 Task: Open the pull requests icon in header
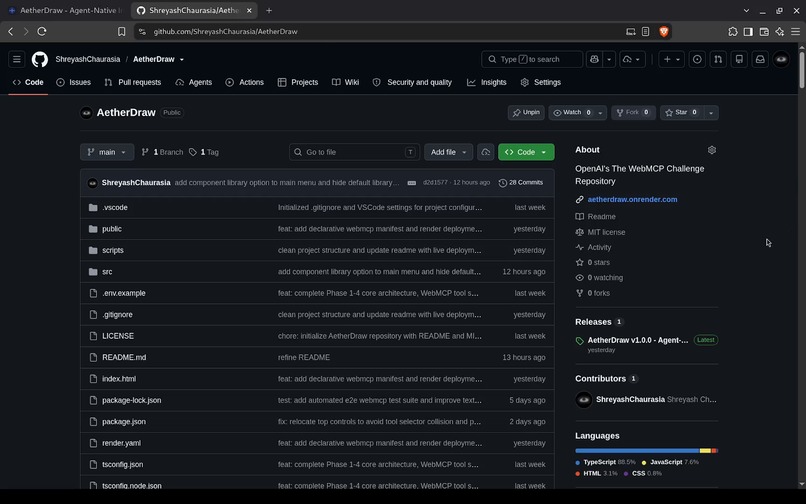click(x=718, y=59)
